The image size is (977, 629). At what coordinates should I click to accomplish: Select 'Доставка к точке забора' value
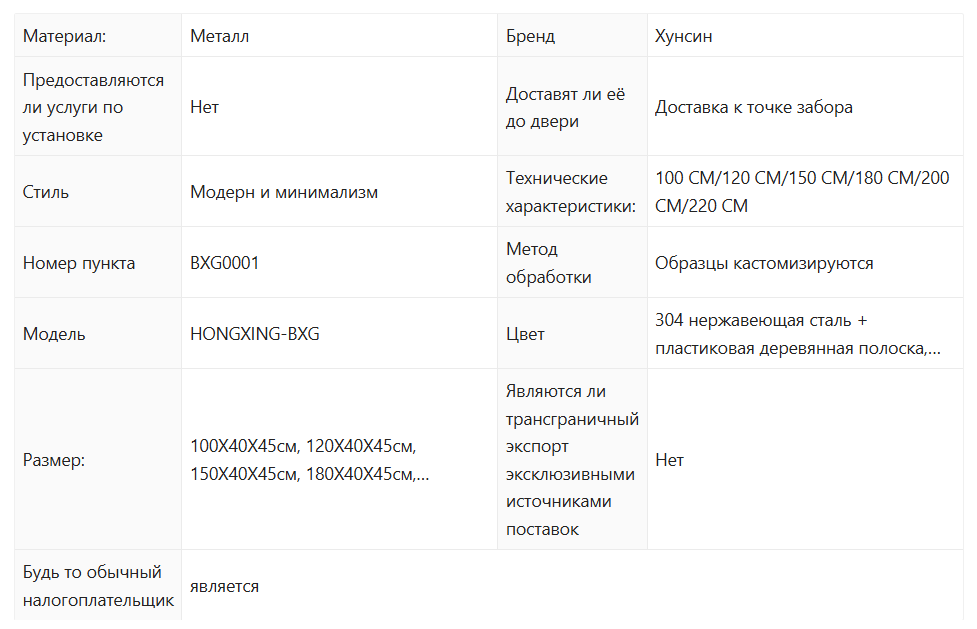(x=753, y=107)
